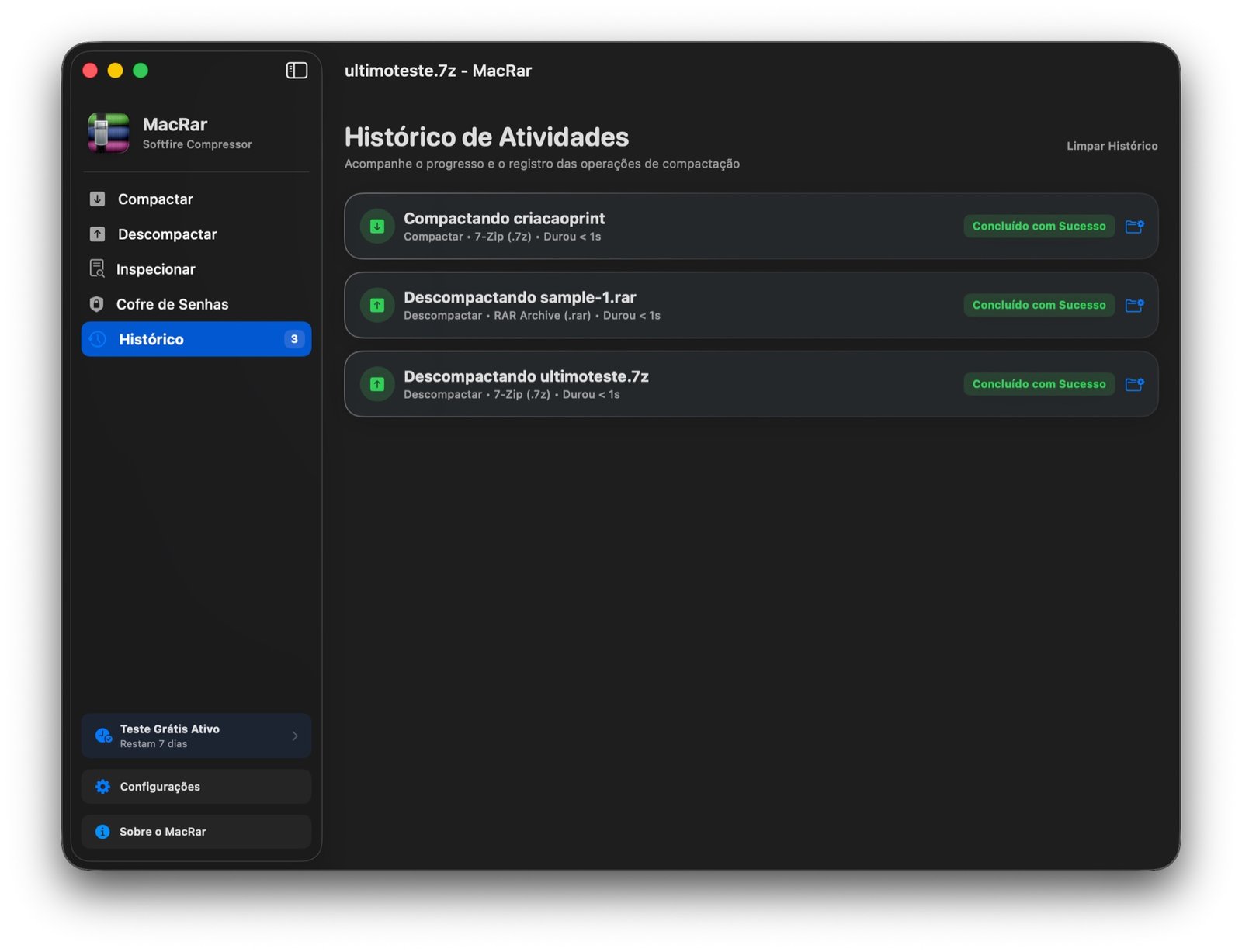Image resolution: width=1242 pixels, height=952 pixels.
Task: Click Softfire Compressor subtitle text
Action: pyautogui.click(x=197, y=144)
